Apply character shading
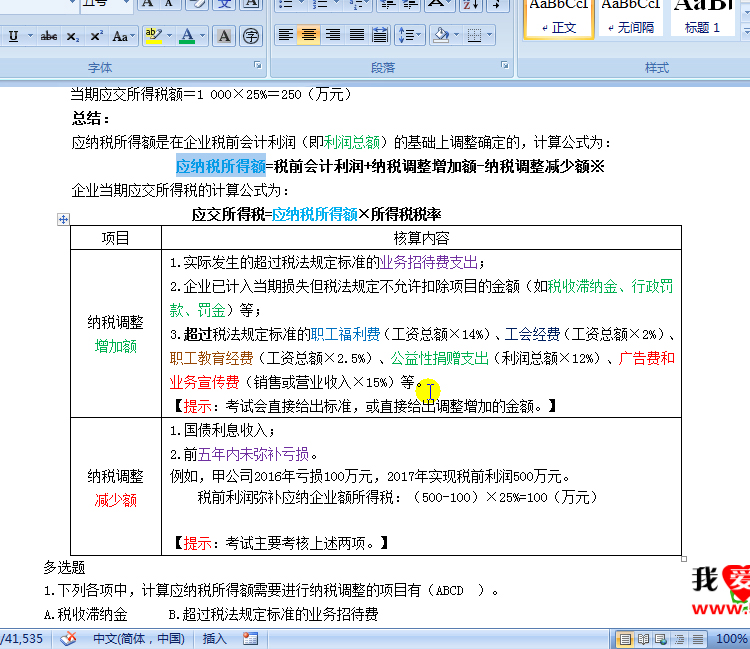The image size is (750, 649). [x=224, y=36]
